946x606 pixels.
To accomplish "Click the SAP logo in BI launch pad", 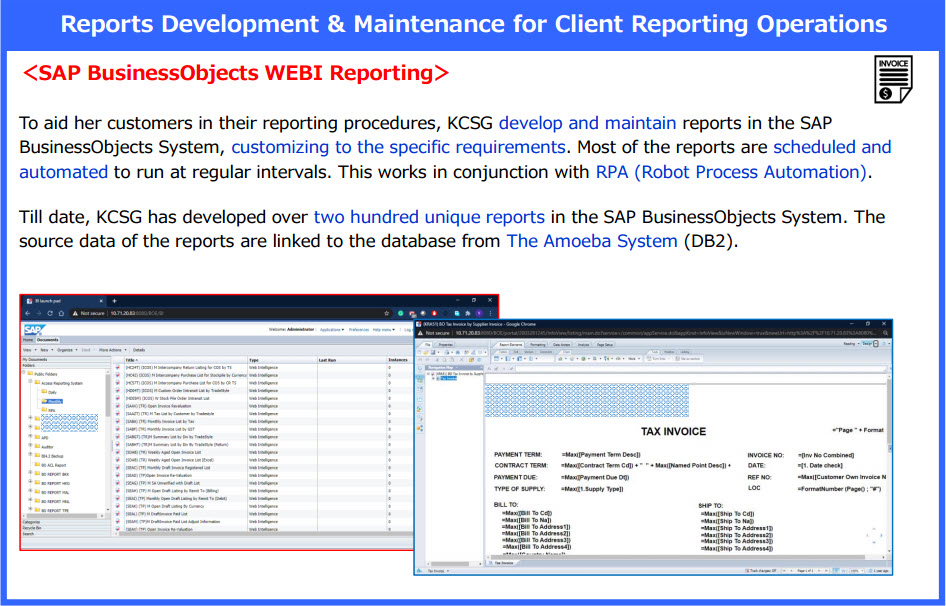I will [33, 329].
